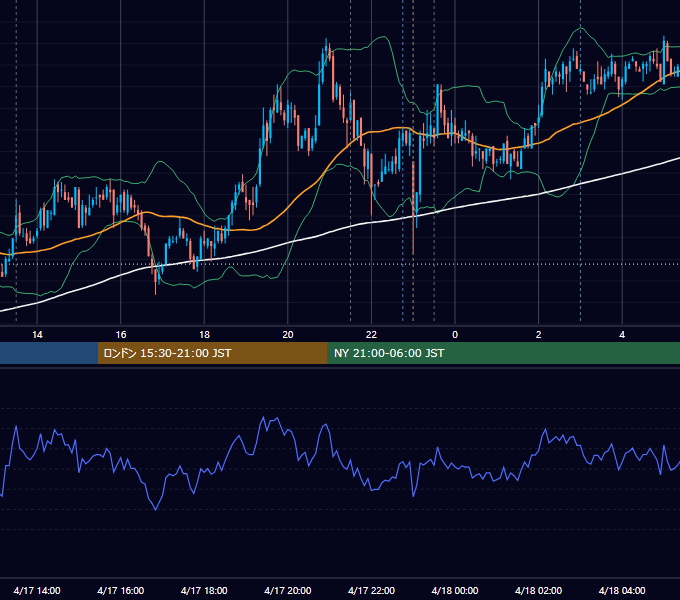Select the hour label 4 on chart axis

[x=622, y=335]
